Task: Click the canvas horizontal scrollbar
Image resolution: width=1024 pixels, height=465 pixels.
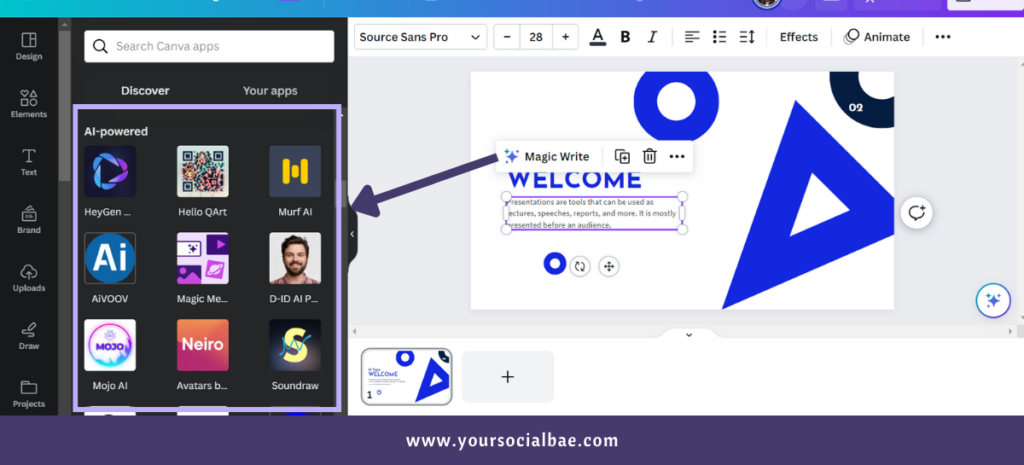Action: click(684, 332)
